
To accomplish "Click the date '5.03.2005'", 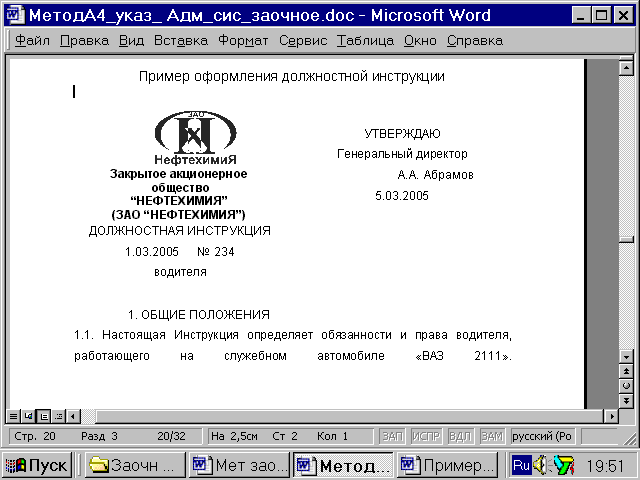I will click(402, 196).
